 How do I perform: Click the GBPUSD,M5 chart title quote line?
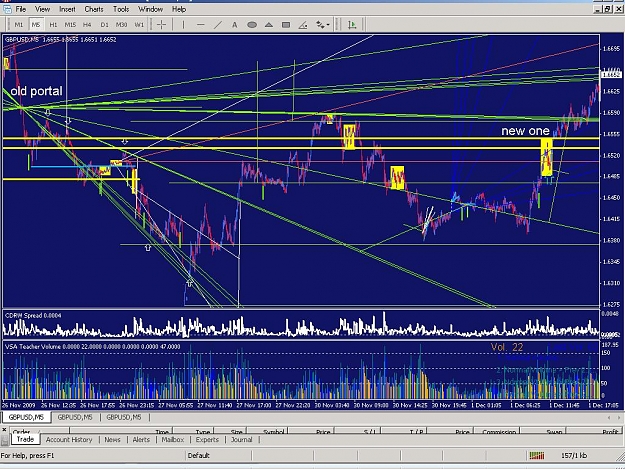pyautogui.click(x=61, y=39)
